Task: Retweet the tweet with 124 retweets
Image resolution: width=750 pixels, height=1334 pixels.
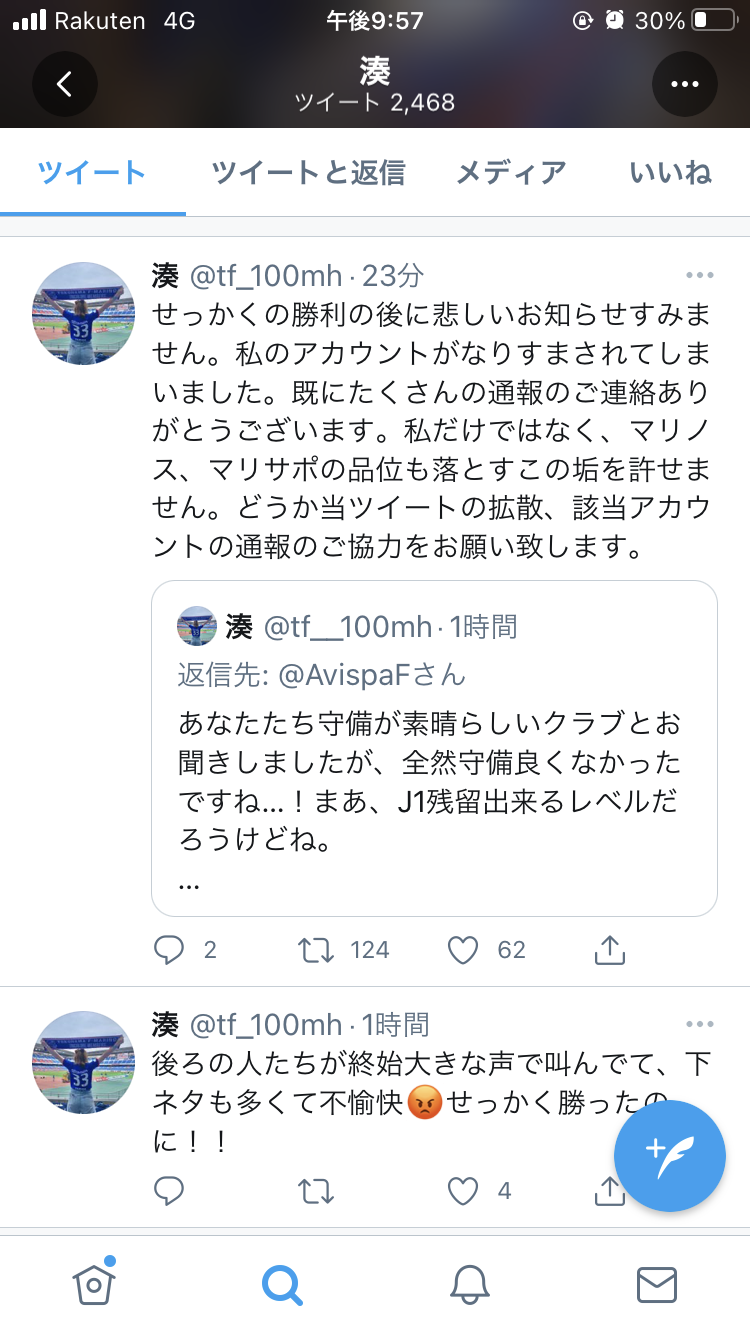Action: 317,949
